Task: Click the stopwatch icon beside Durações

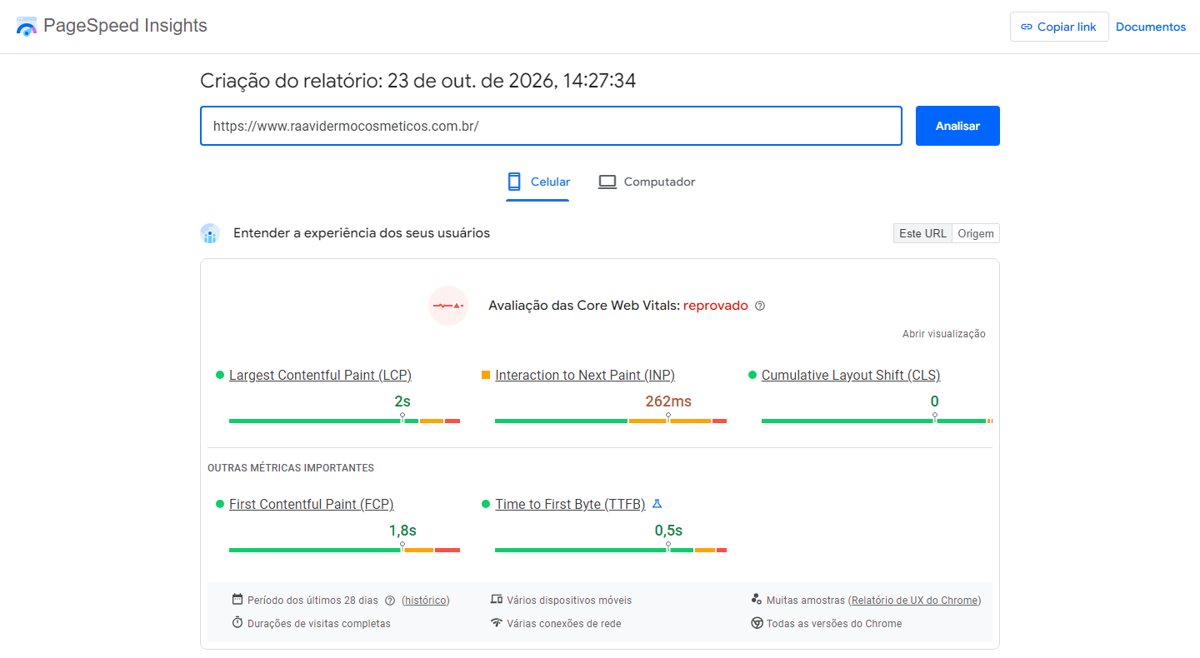Action: [x=238, y=623]
